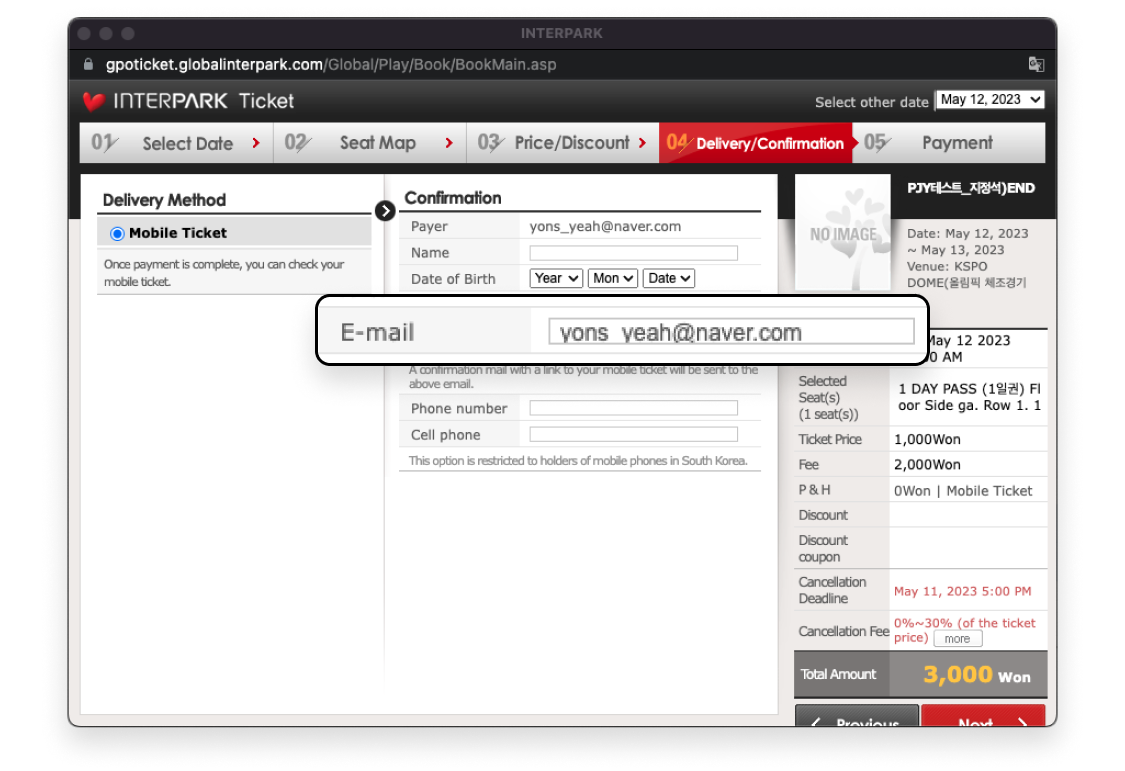Click the lock icon in the address bar
Image resolution: width=1125 pixels, height=771 pixels.
(88, 65)
